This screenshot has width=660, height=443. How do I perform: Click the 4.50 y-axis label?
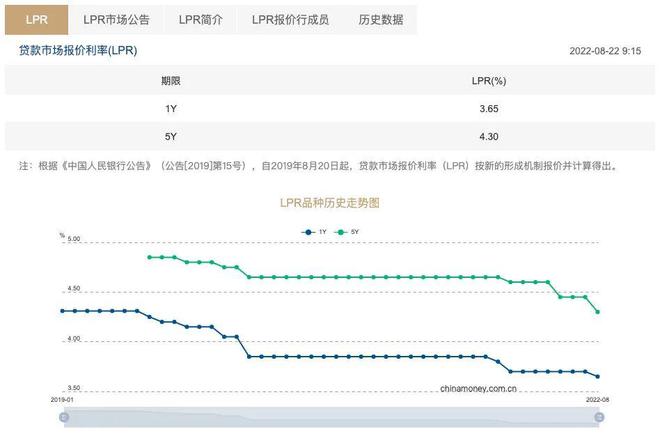pyautogui.click(x=74, y=289)
